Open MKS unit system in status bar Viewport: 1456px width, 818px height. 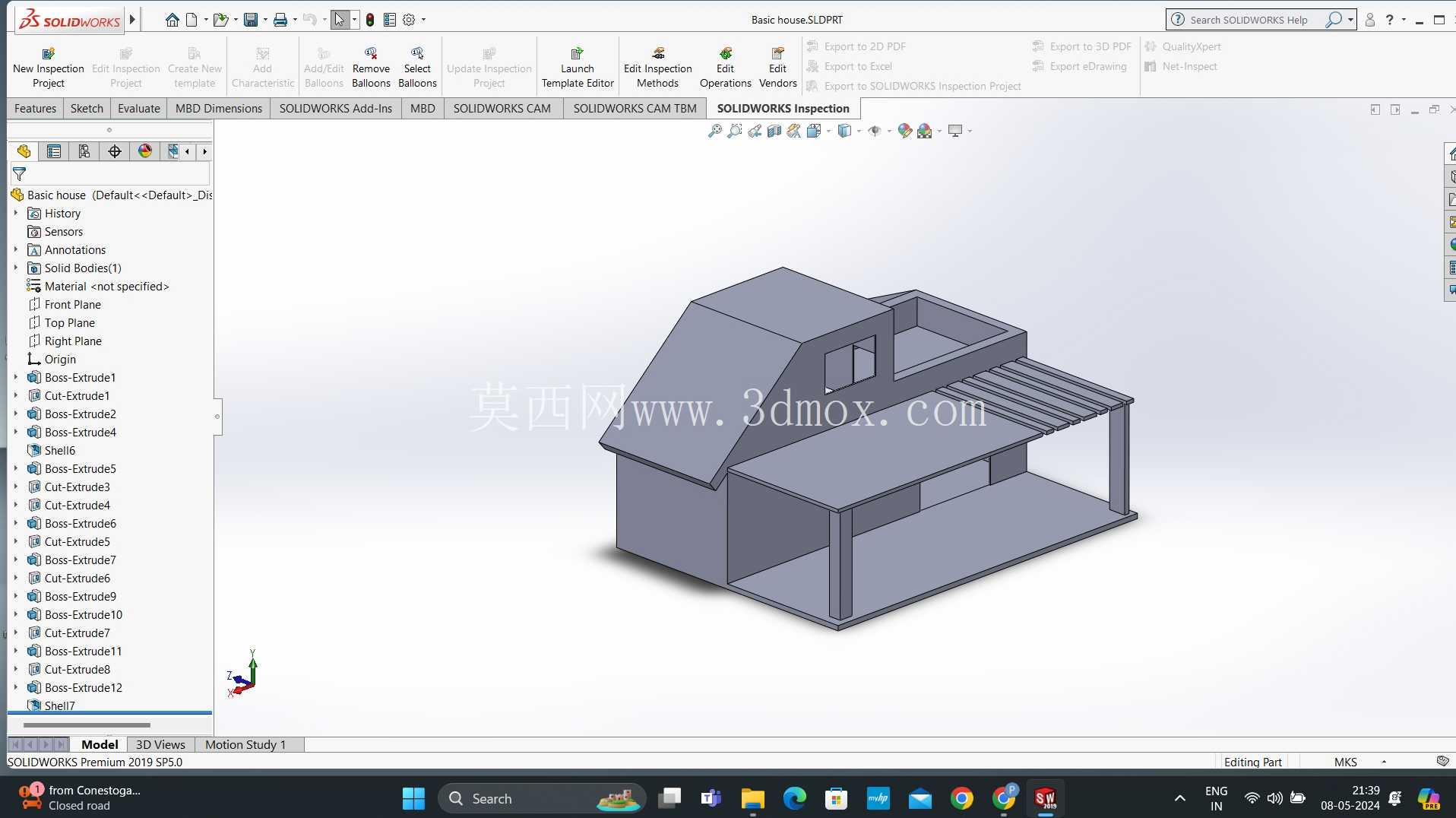1345,762
